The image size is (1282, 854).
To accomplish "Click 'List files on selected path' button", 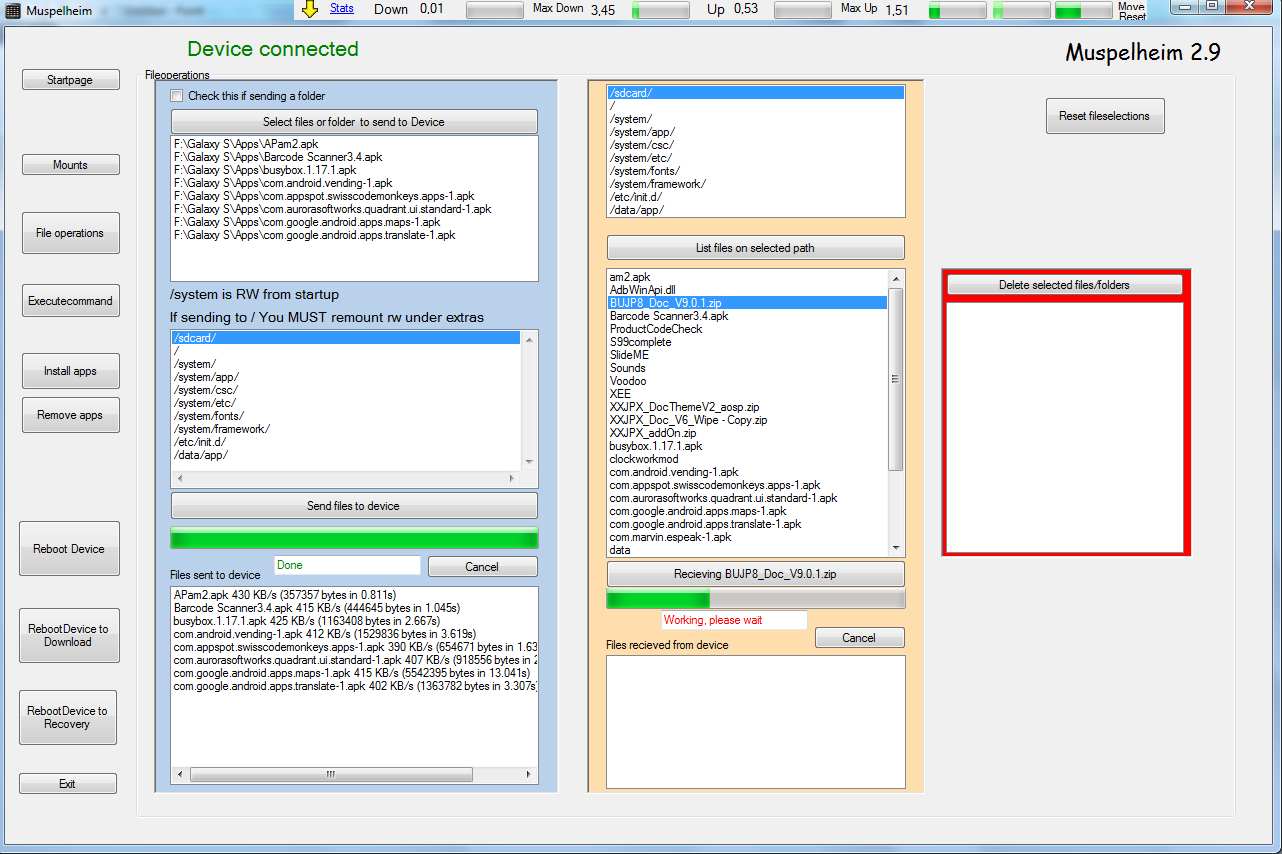I will pos(755,248).
